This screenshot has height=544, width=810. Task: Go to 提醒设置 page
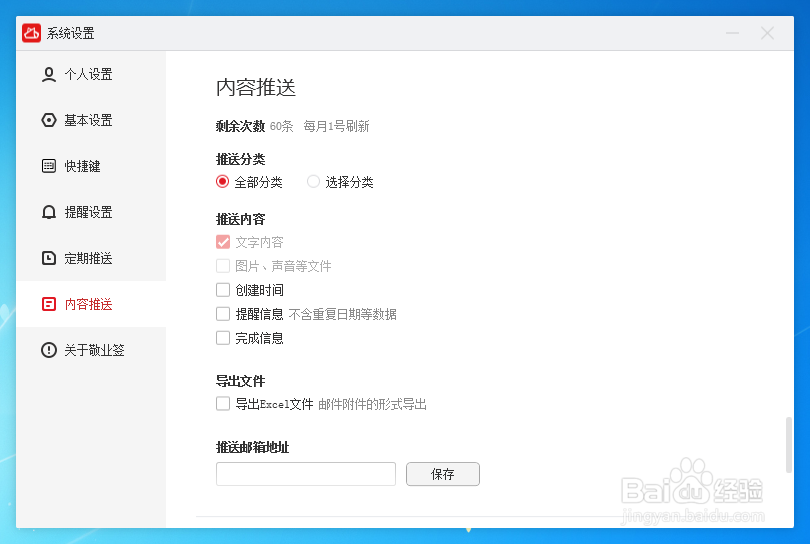click(91, 212)
